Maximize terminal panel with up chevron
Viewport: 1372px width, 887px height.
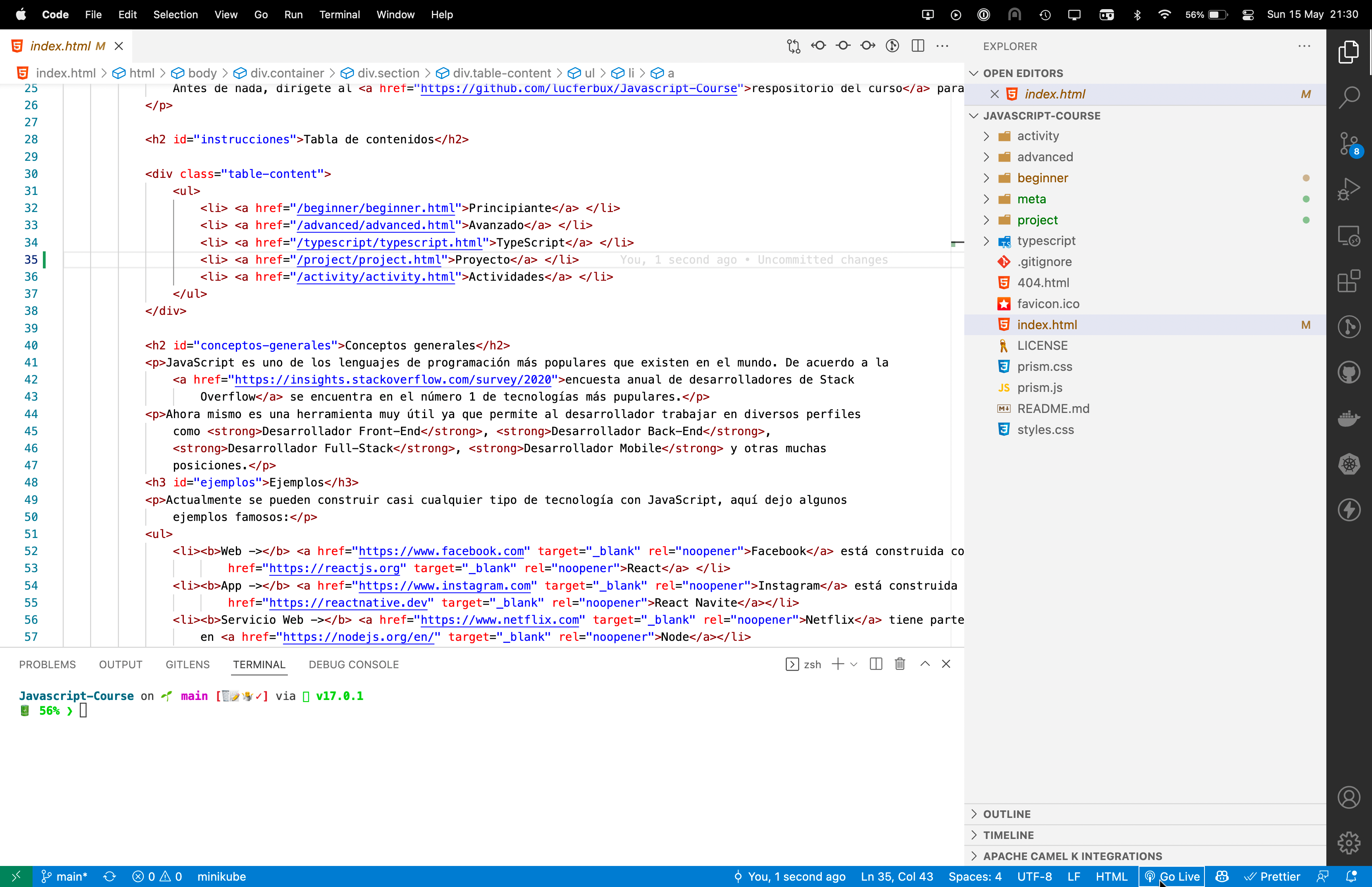point(925,664)
